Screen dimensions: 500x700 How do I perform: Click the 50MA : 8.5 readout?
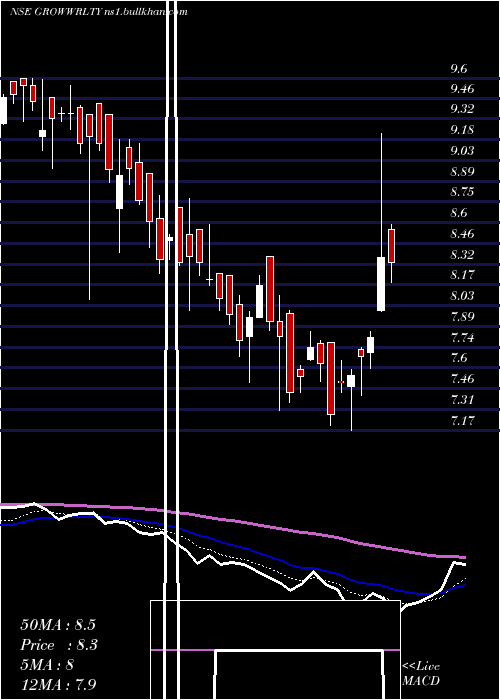[58, 625]
